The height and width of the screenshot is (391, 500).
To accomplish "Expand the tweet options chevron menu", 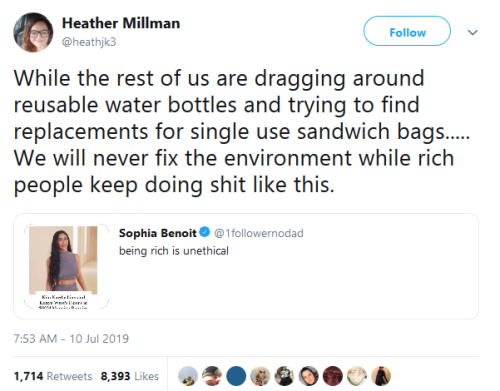I will (473, 32).
